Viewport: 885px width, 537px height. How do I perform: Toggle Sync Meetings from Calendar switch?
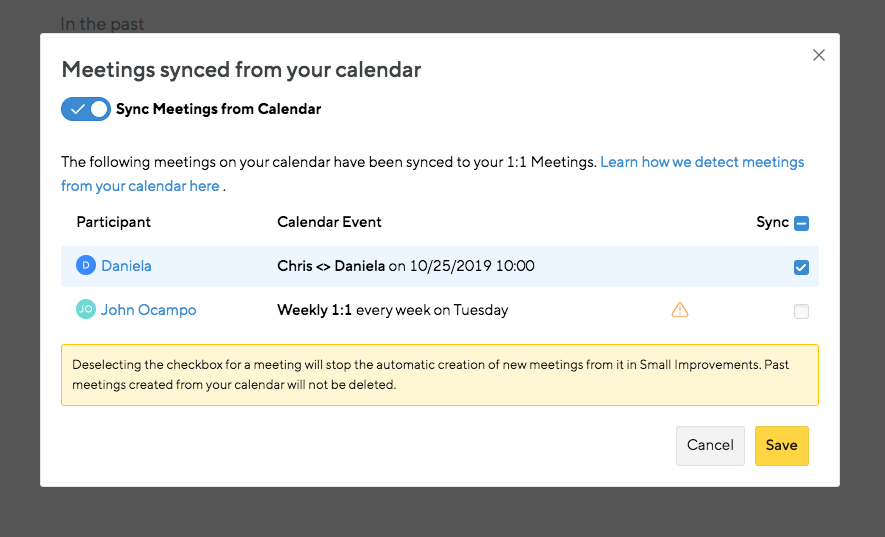[x=86, y=109]
